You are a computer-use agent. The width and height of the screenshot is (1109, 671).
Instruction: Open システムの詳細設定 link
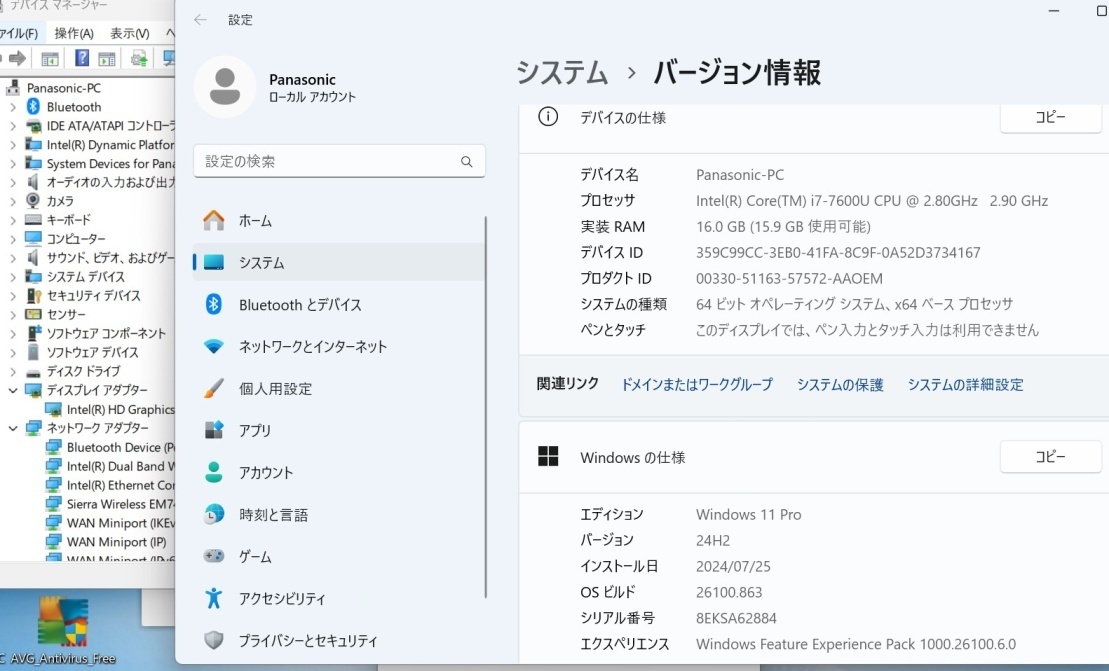pos(965,385)
